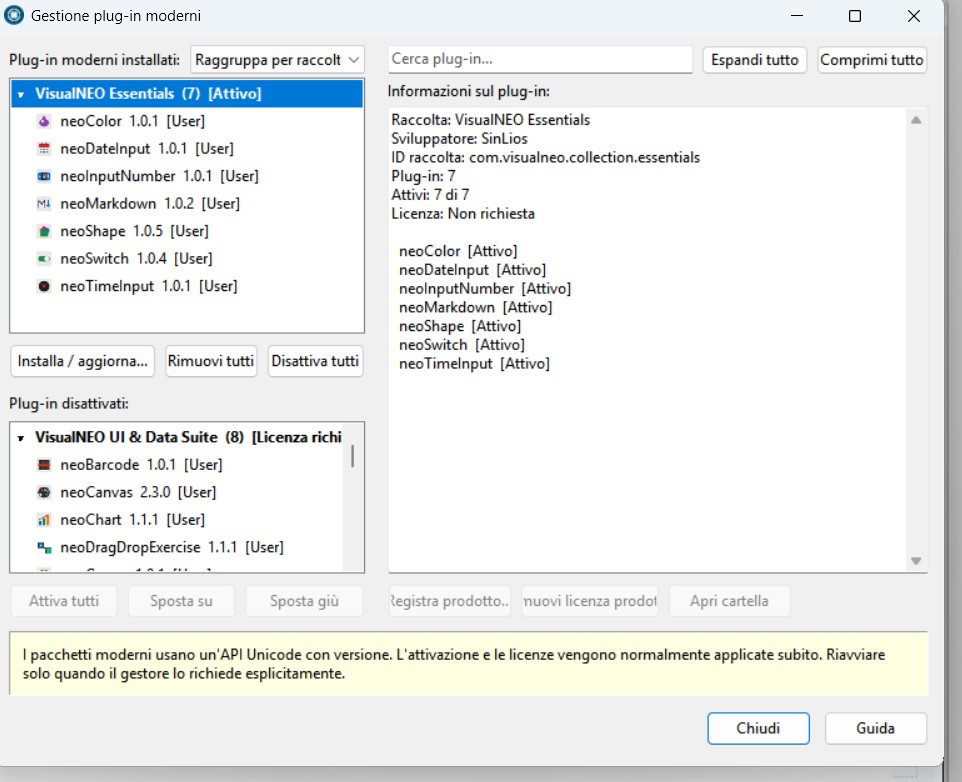Viewport: 962px width, 782px height.
Task: Select neoSwitch 1.0.4 entry
Action: coord(136,259)
